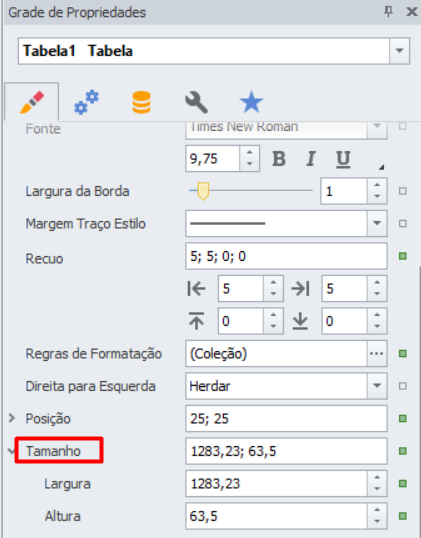Click the Largura da Borda value field
421x538 pixels.
coord(344,191)
